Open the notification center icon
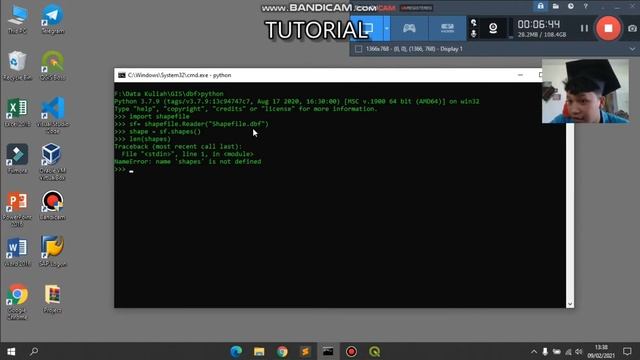 click(627, 351)
